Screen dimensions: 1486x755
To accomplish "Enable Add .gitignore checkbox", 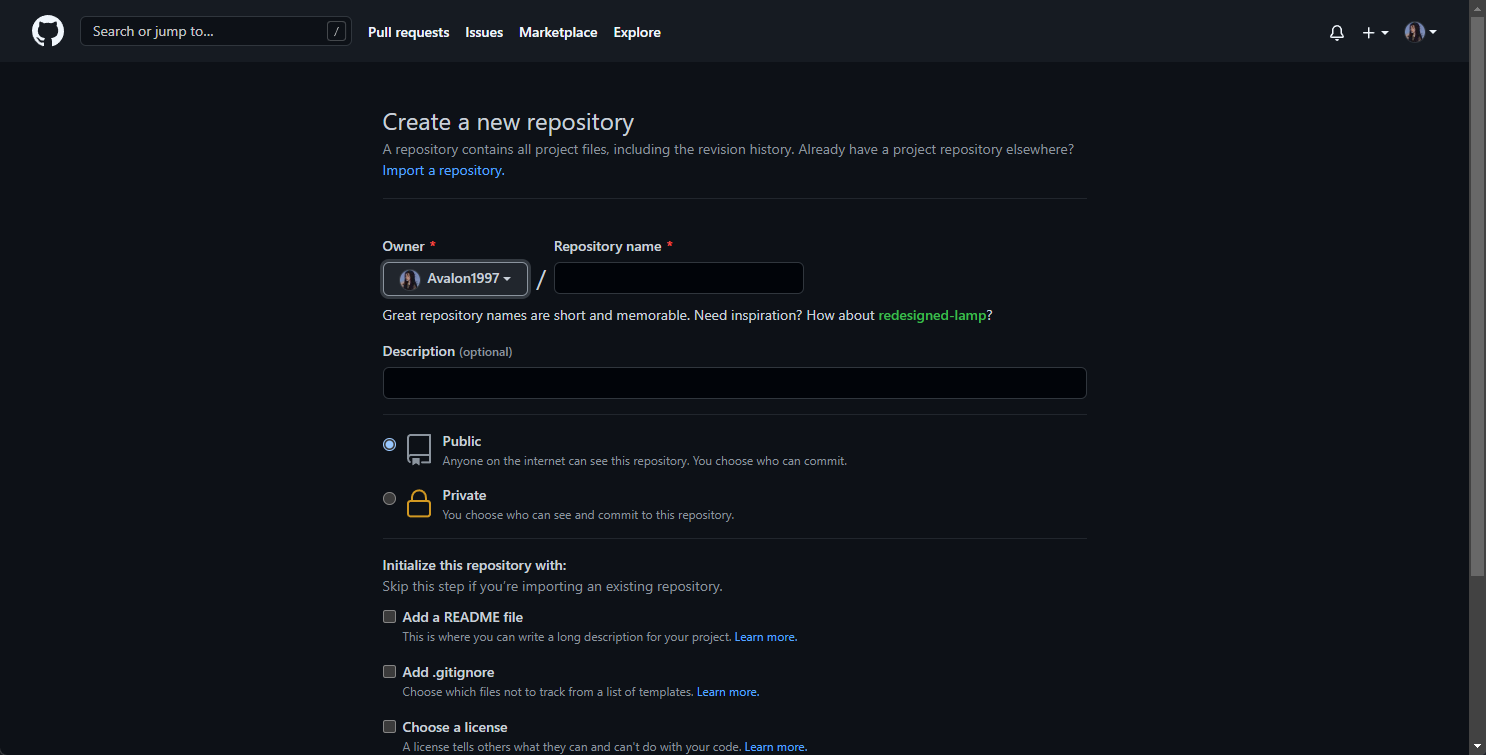I will point(390,672).
